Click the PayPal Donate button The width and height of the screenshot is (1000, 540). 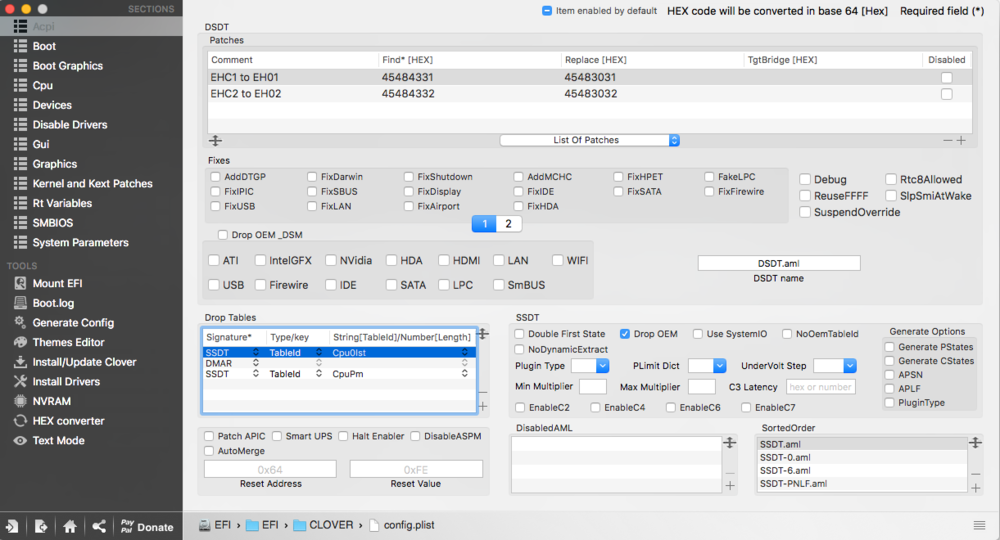coord(147,527)
